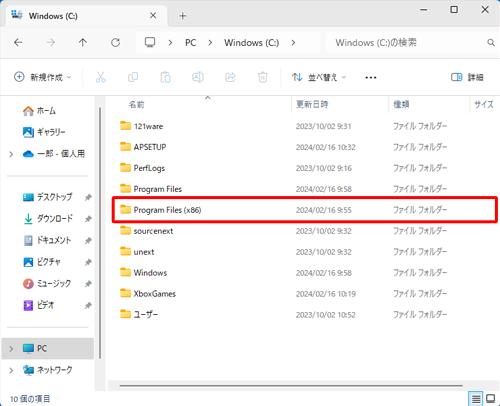Go back with the left arrow

tap(18, 42)
